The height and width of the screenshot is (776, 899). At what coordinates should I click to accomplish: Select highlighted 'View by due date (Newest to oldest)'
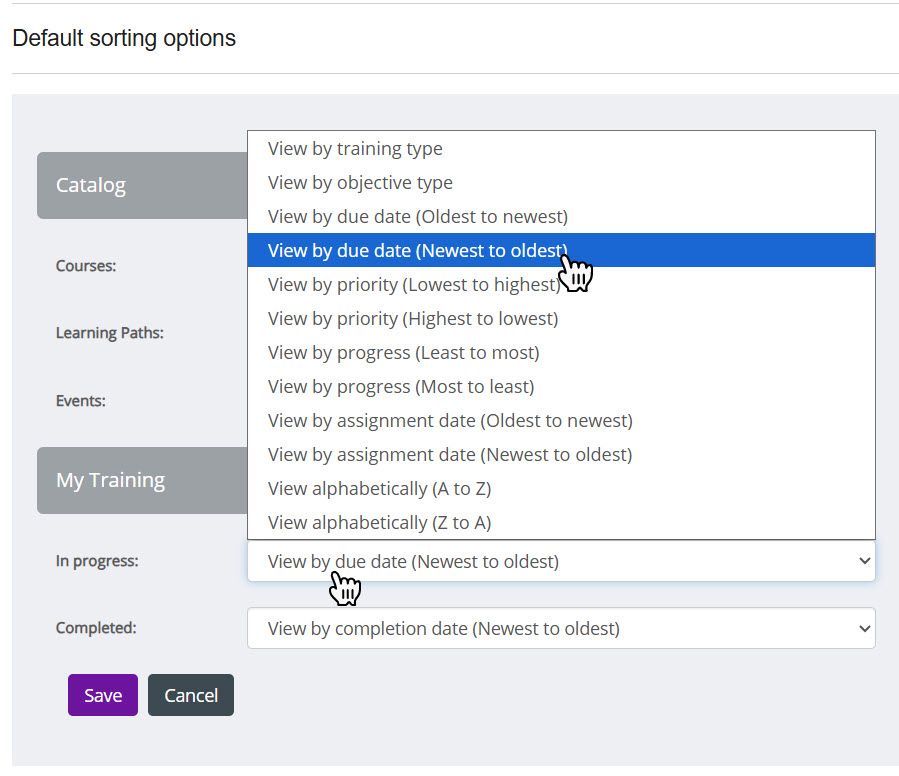click(x=417, y=251)
